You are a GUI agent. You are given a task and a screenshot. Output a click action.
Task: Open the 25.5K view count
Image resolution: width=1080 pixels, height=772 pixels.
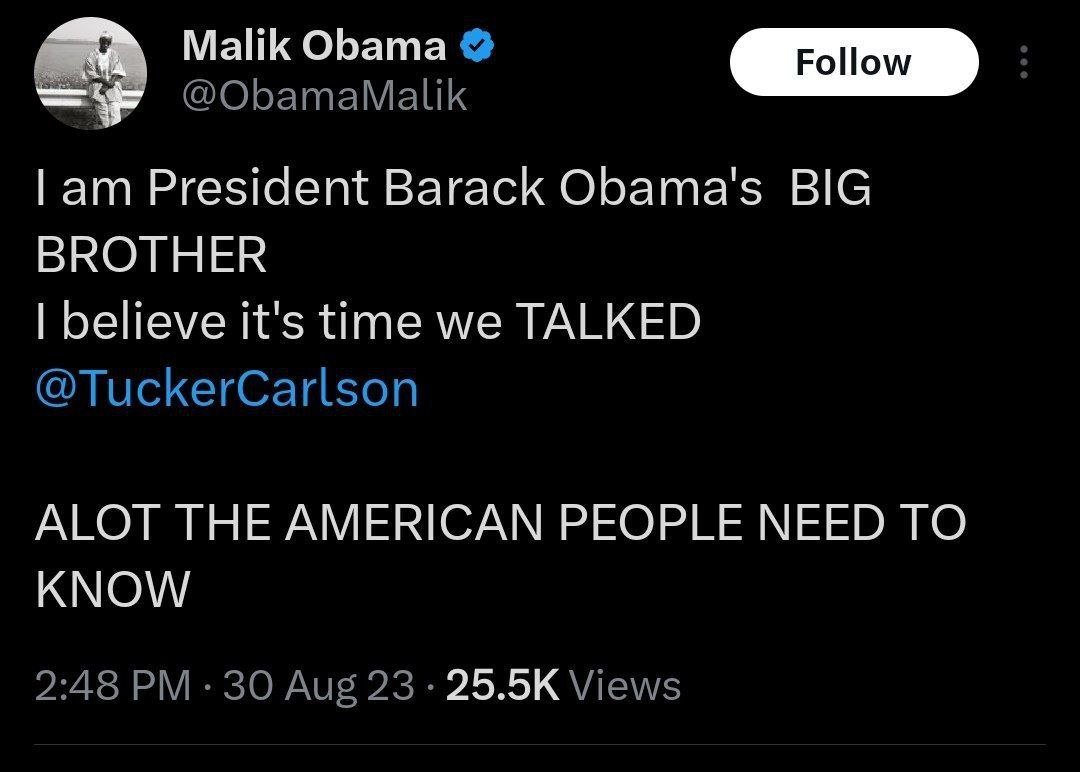coord(503,685)
